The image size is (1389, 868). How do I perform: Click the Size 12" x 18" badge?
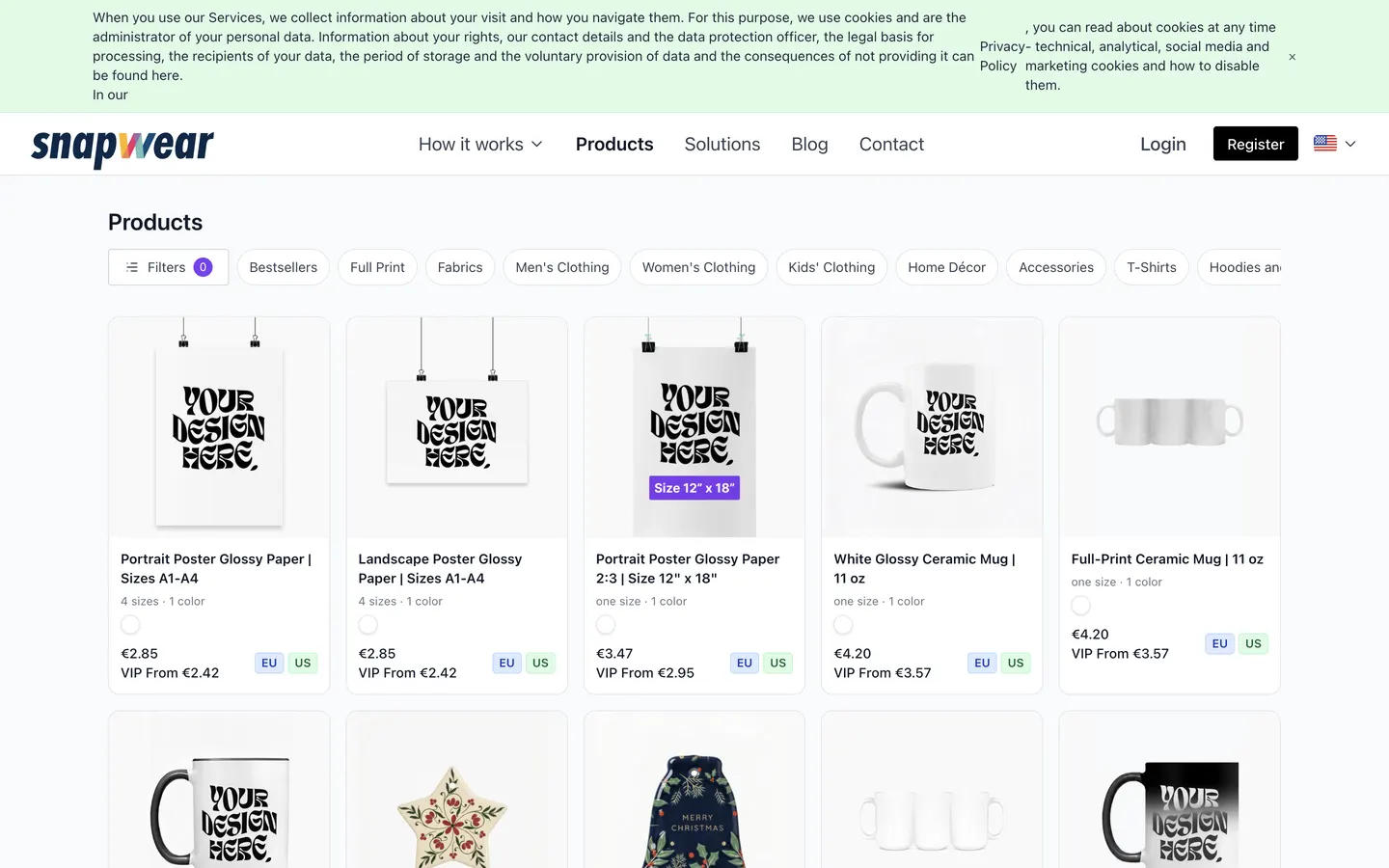coord(694,488)
